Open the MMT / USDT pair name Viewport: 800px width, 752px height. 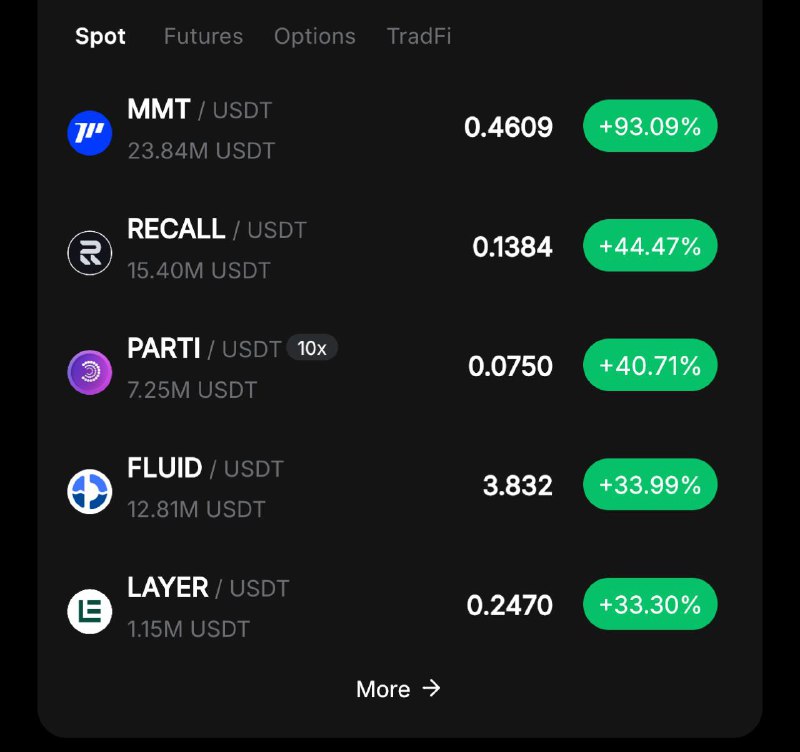199,110
